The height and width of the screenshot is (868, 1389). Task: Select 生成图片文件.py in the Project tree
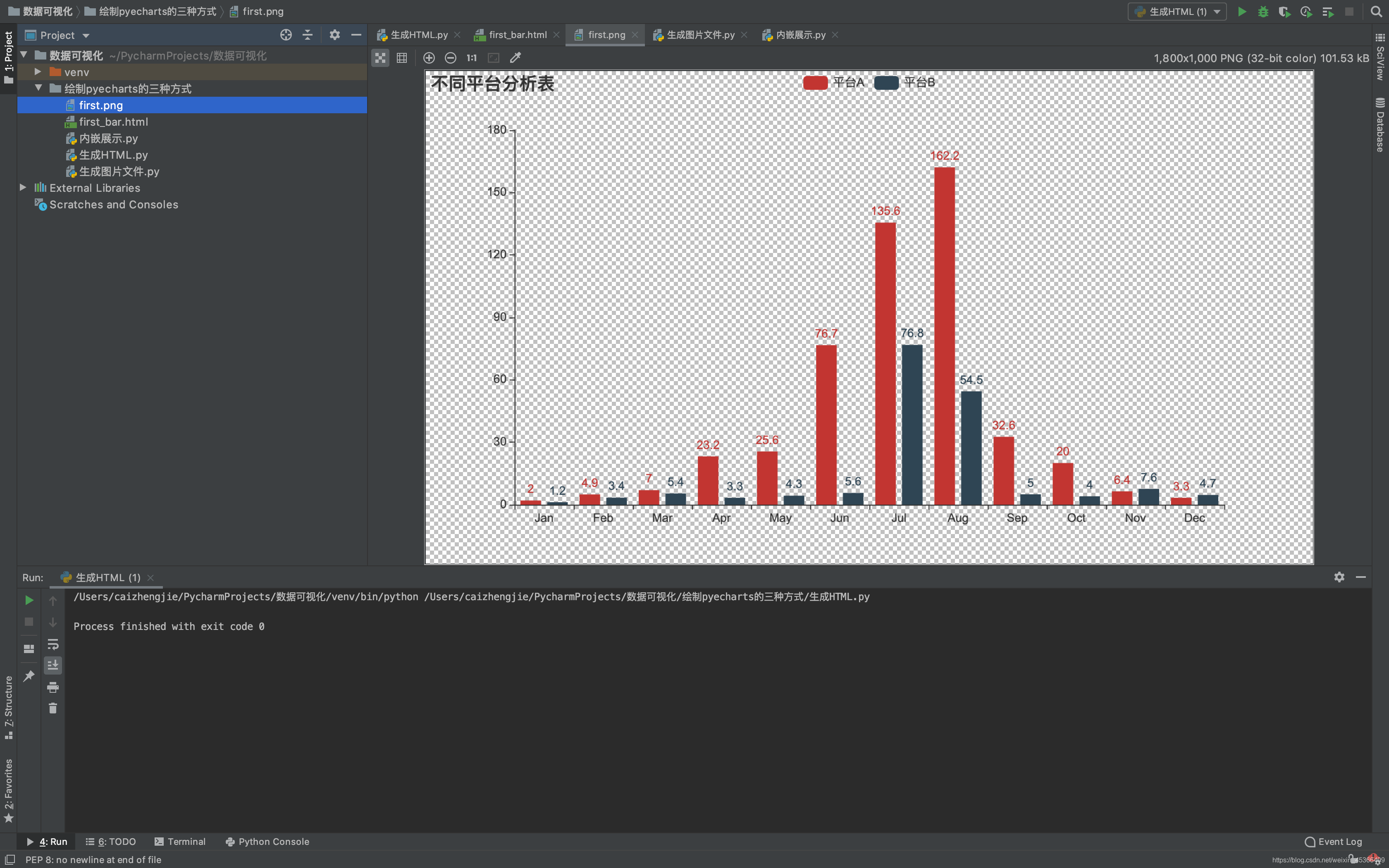click(119, 172)
